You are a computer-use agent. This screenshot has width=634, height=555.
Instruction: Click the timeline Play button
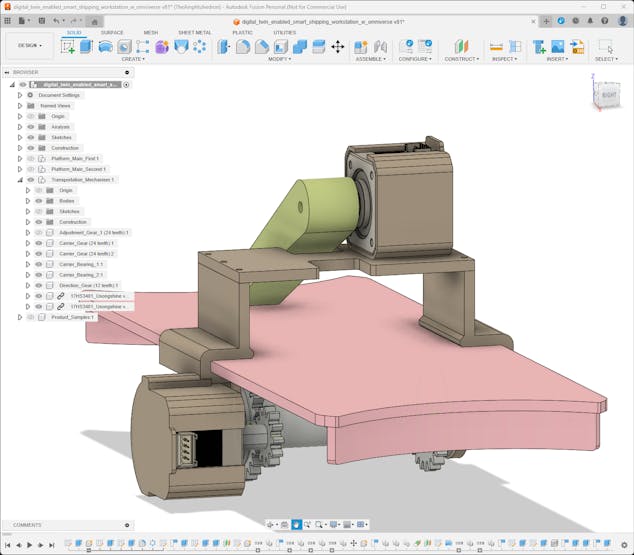click(x=29, y=545)
